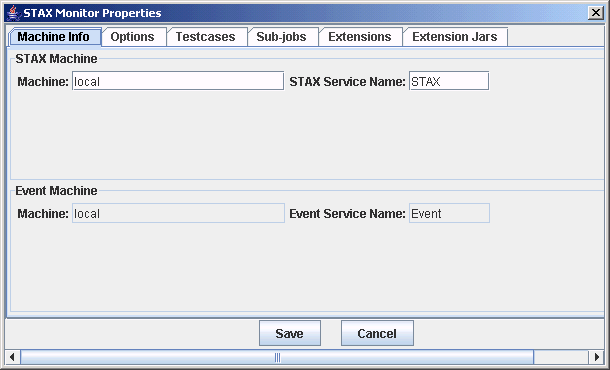
Task: Focus the STAX Service Name field
Action: 449,81
